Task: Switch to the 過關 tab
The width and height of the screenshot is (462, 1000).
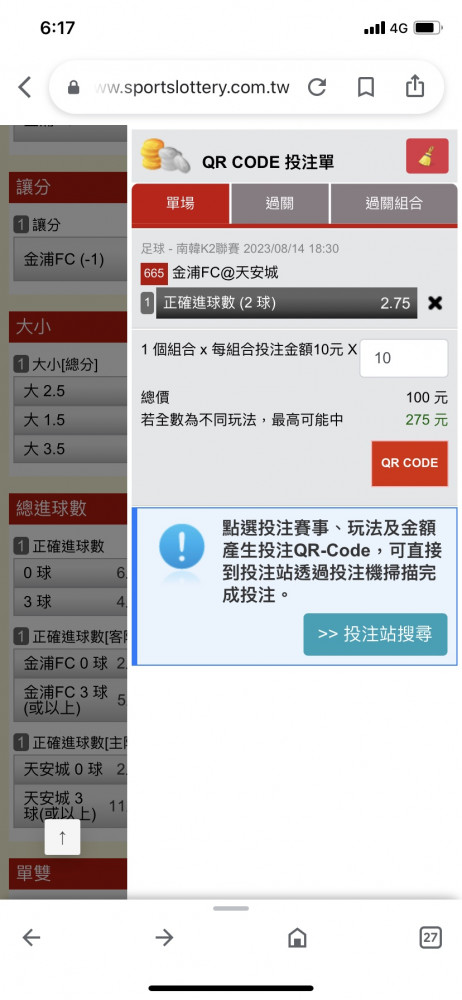Action: (x=279, y=204)
